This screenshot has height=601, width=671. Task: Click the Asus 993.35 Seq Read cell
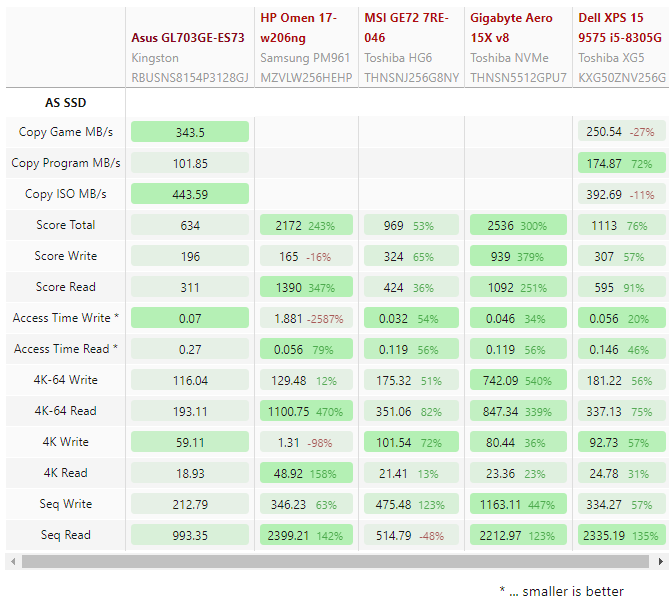[190, 535]
